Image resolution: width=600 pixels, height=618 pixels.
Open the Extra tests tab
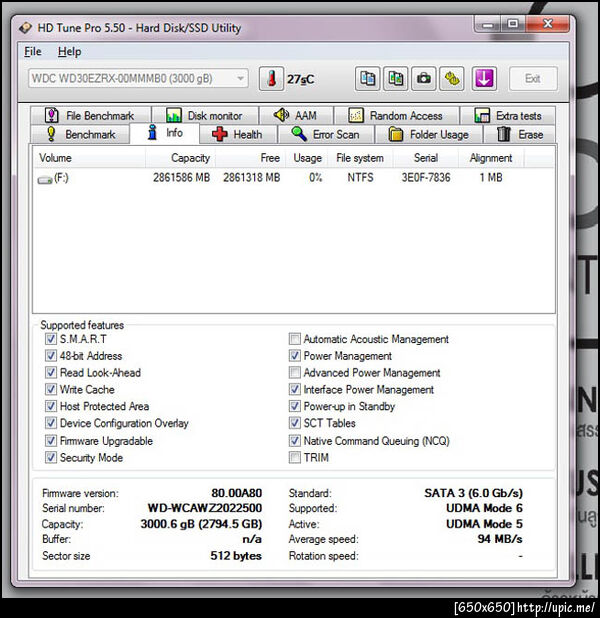(508, 115)
